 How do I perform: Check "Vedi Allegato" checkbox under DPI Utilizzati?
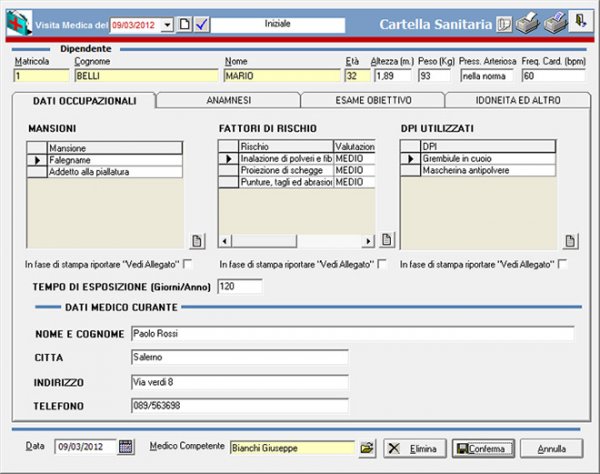tap(563, 263)
